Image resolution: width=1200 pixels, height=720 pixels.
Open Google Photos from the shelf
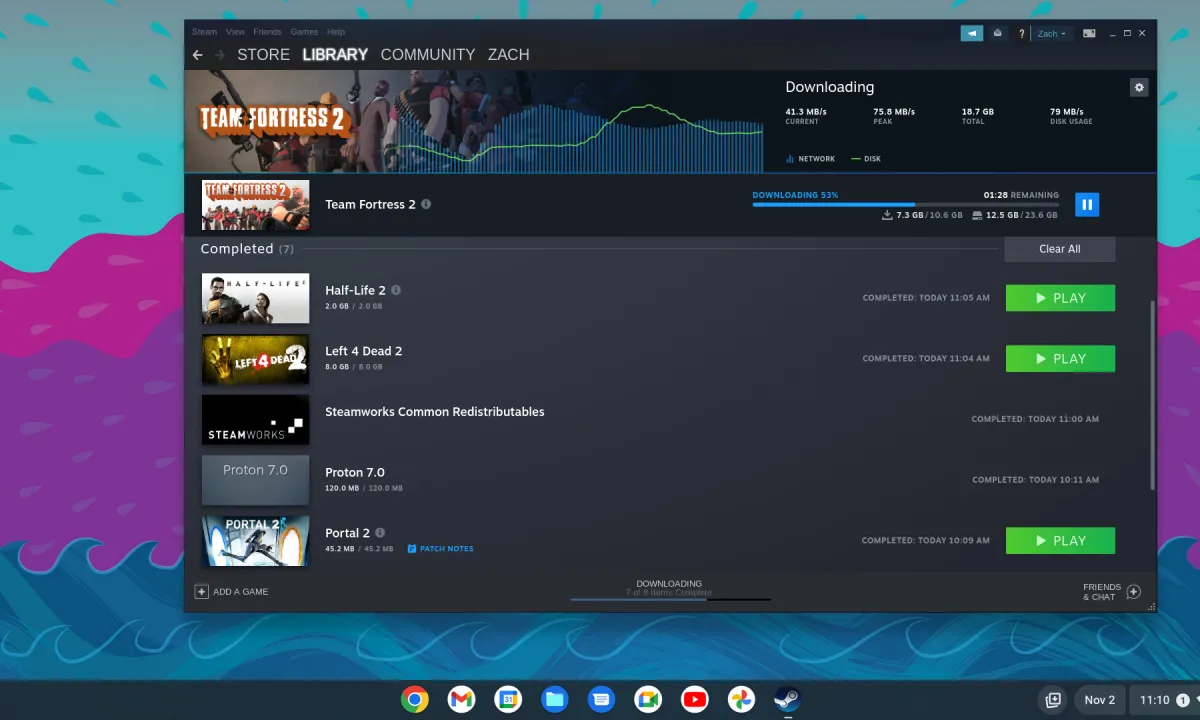click(741, 699)
